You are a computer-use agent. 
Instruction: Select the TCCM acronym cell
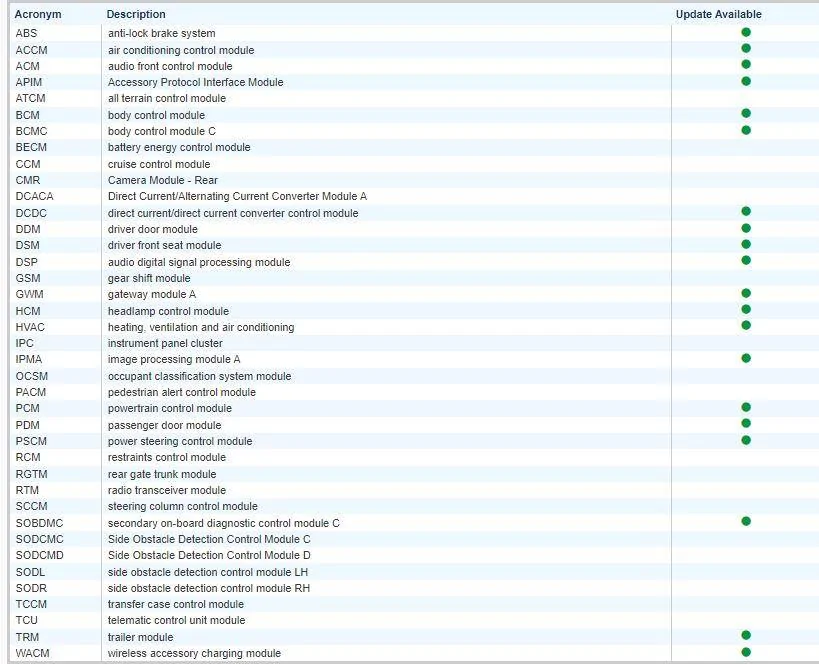[x=31, y=604]
